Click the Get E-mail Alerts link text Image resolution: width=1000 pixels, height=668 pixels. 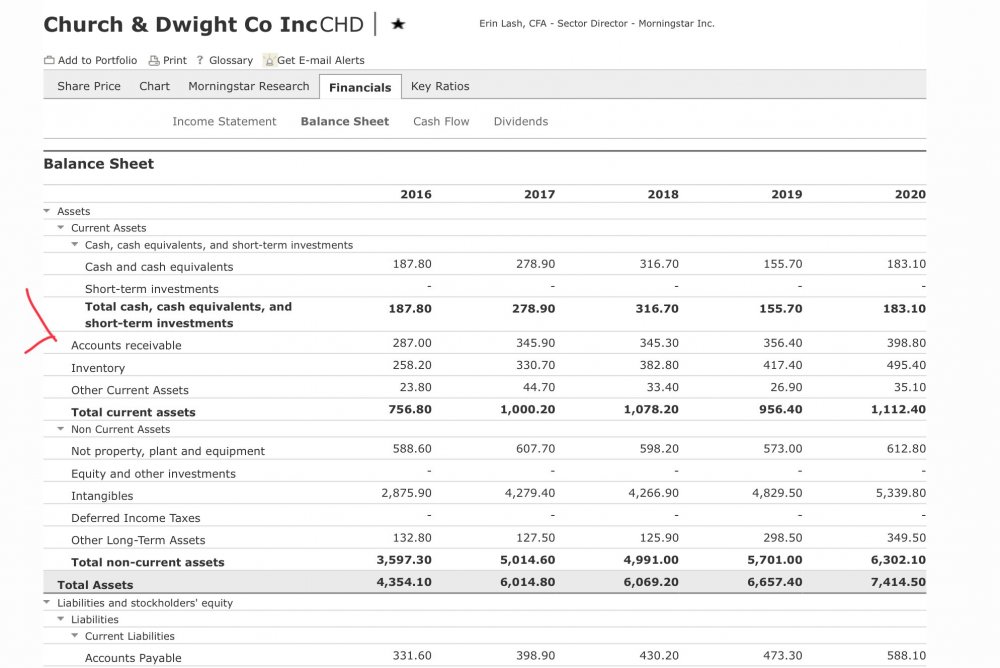point(321,60)
